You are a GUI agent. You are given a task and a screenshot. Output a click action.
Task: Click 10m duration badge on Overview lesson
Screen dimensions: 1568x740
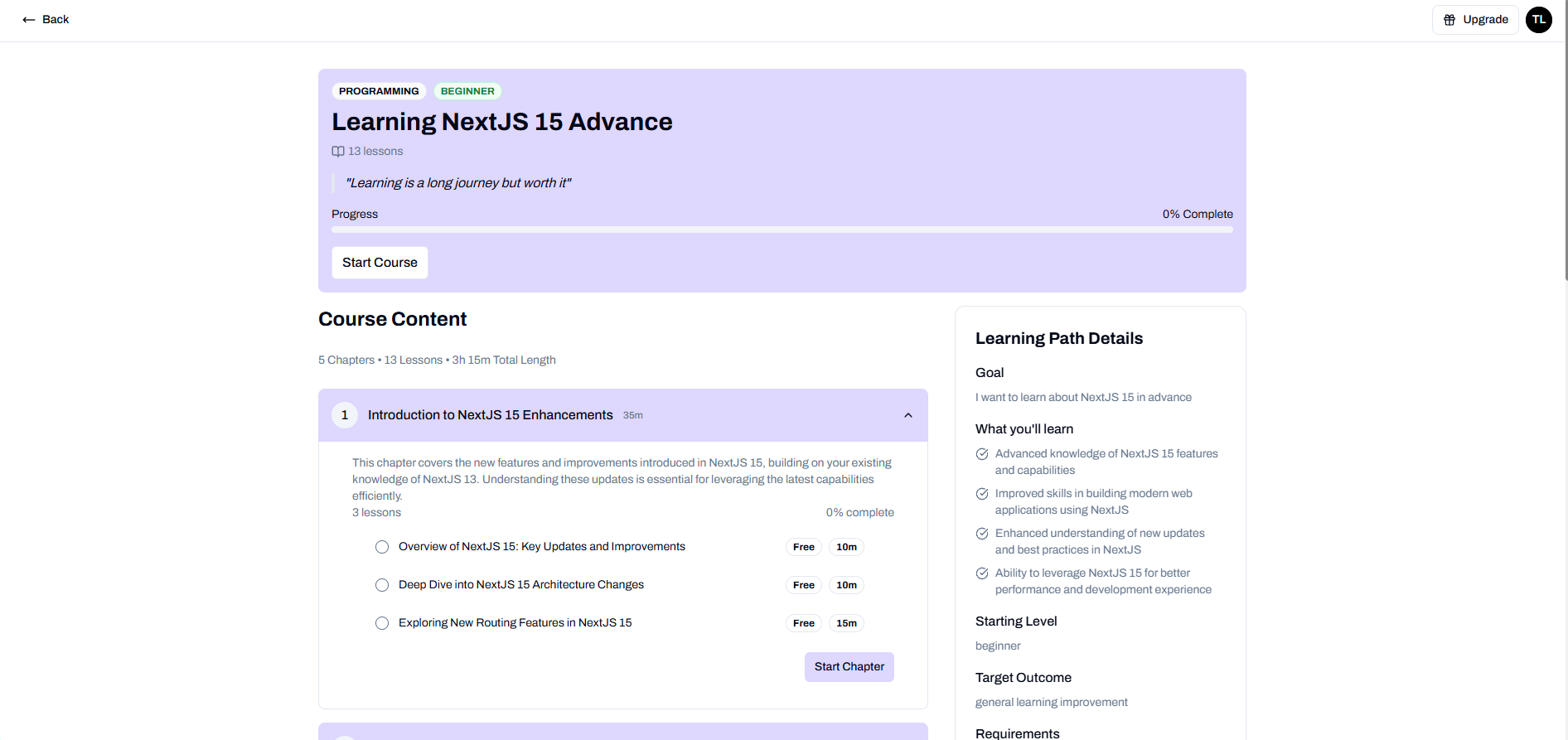pos(847,547)
